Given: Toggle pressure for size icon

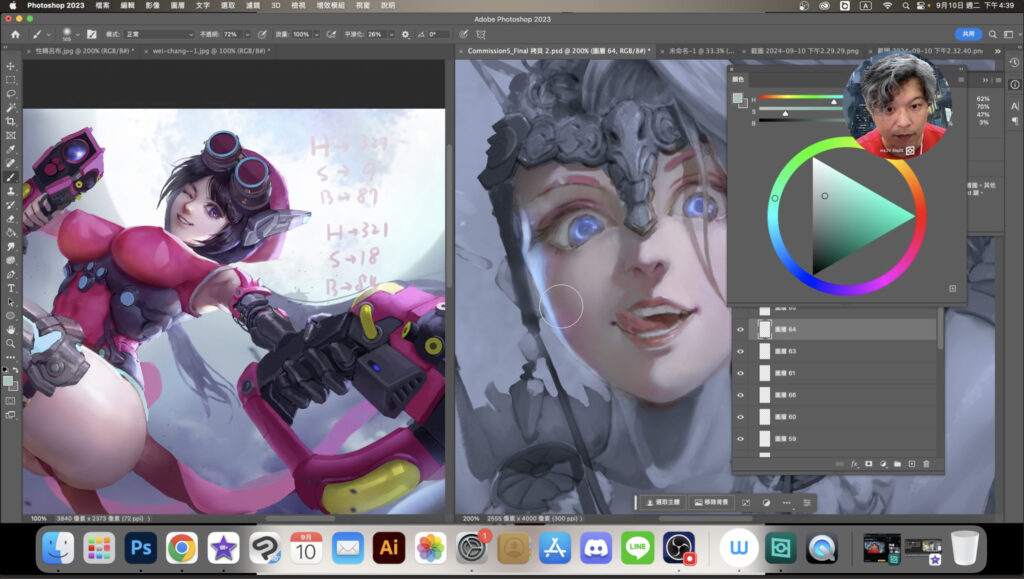Looking at the screenshot, I should click(463, 34).
